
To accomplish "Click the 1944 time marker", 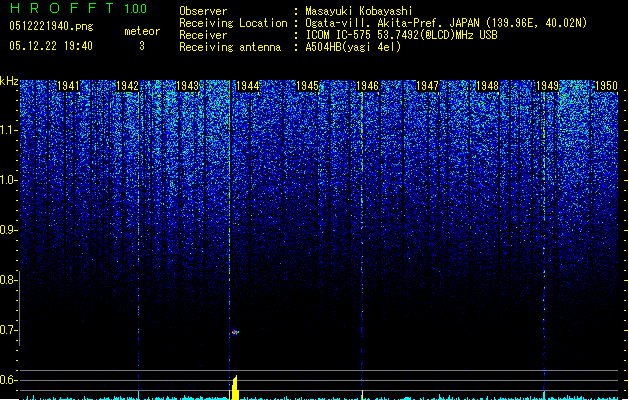I will [248, 86].
